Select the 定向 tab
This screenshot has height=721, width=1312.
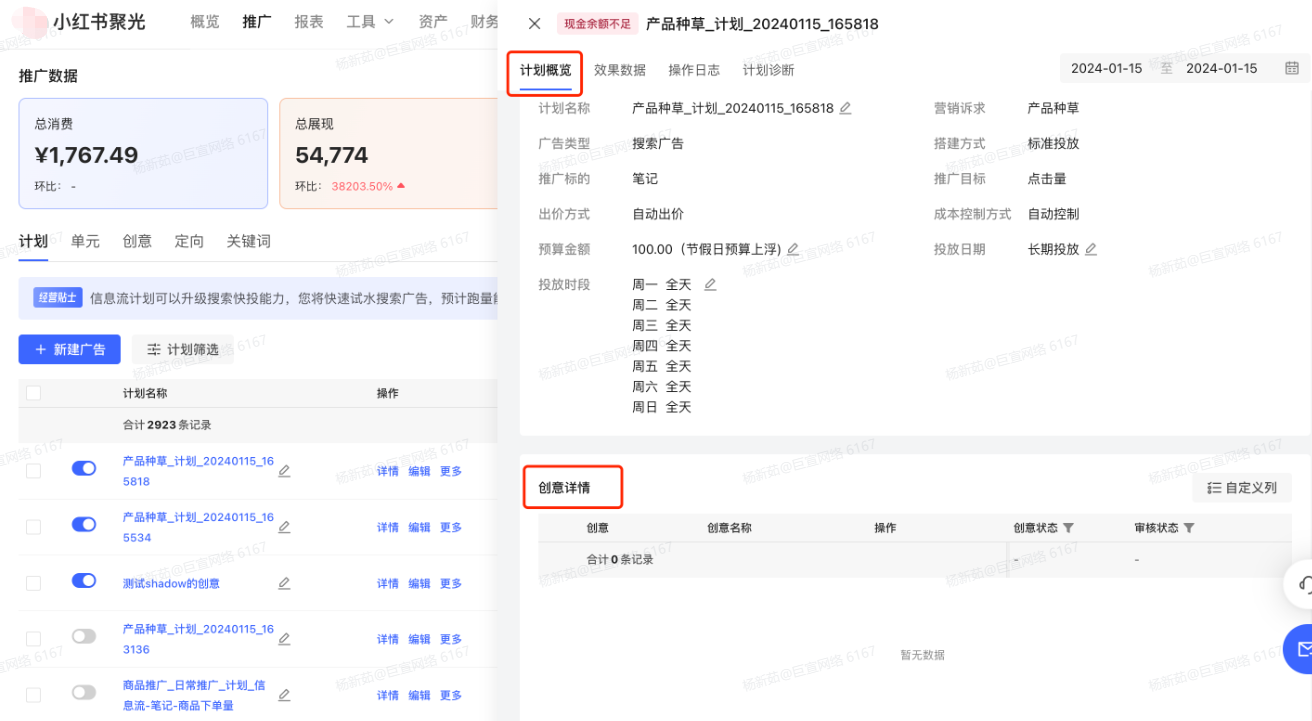[189, 241]
